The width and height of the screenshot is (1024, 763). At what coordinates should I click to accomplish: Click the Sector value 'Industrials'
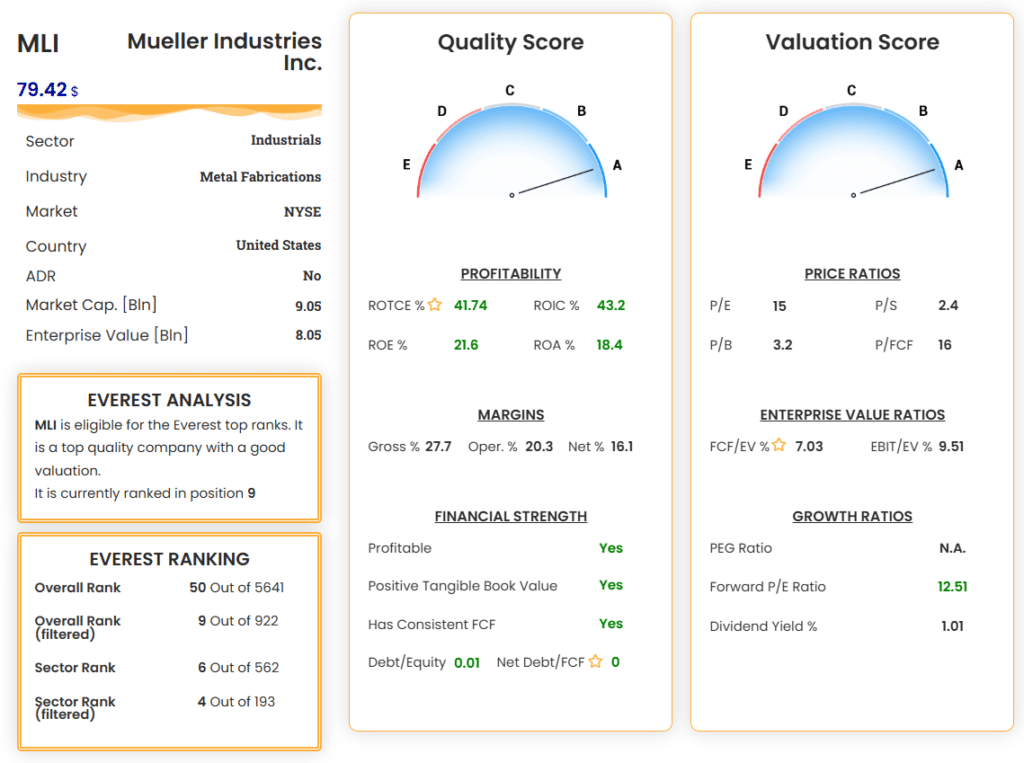[286, 140]
